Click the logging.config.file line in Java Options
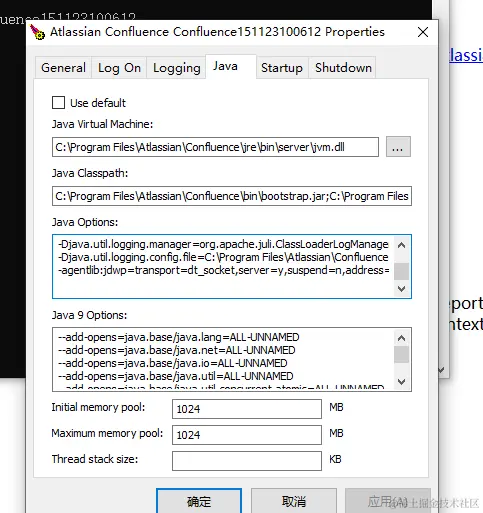Viewport: 483px width, 513px height. 223,257
